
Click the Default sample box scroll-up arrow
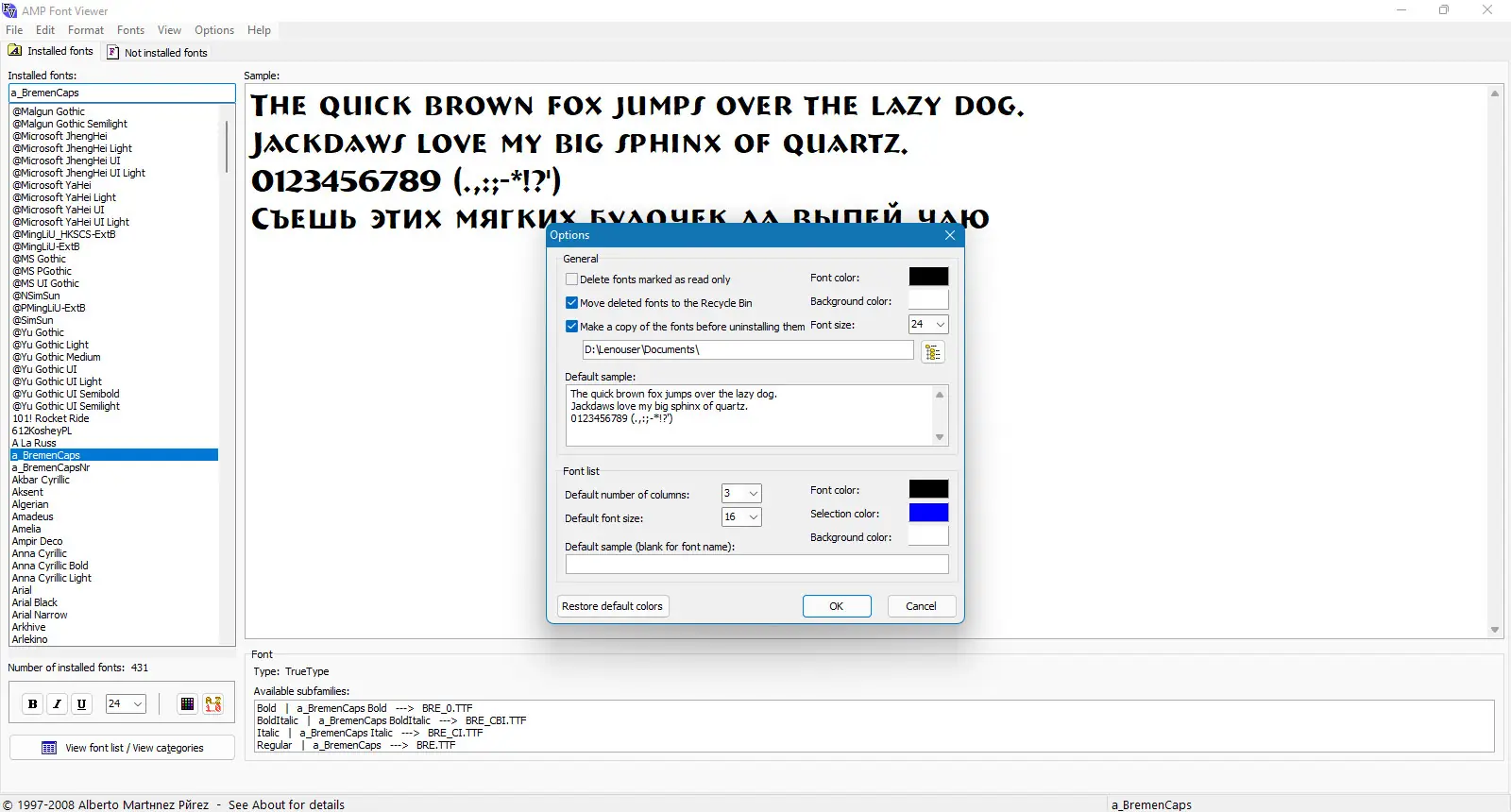click(940, 395)
